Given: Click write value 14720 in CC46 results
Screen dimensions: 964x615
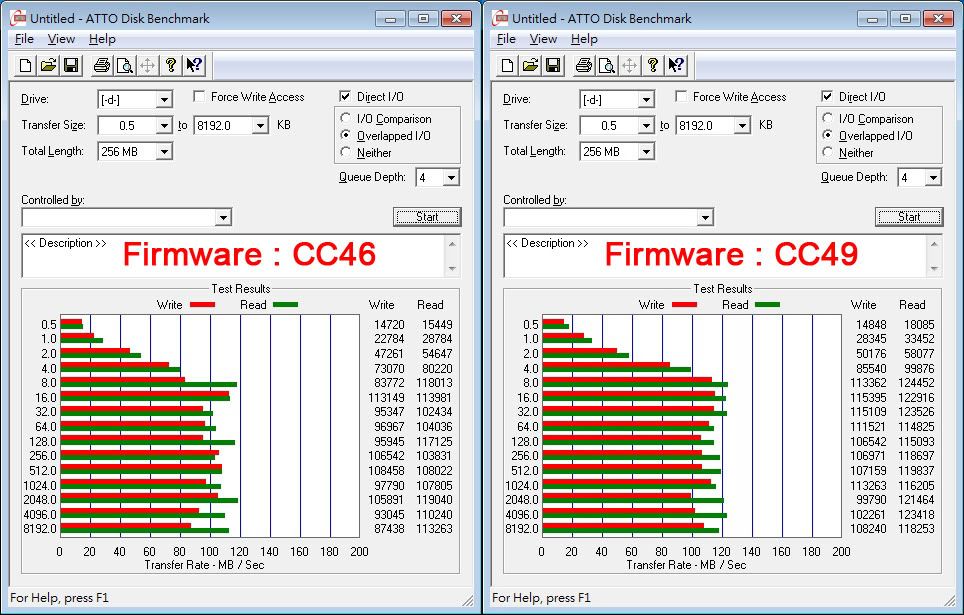Looking at the screenshot, I should click(389, 325).
